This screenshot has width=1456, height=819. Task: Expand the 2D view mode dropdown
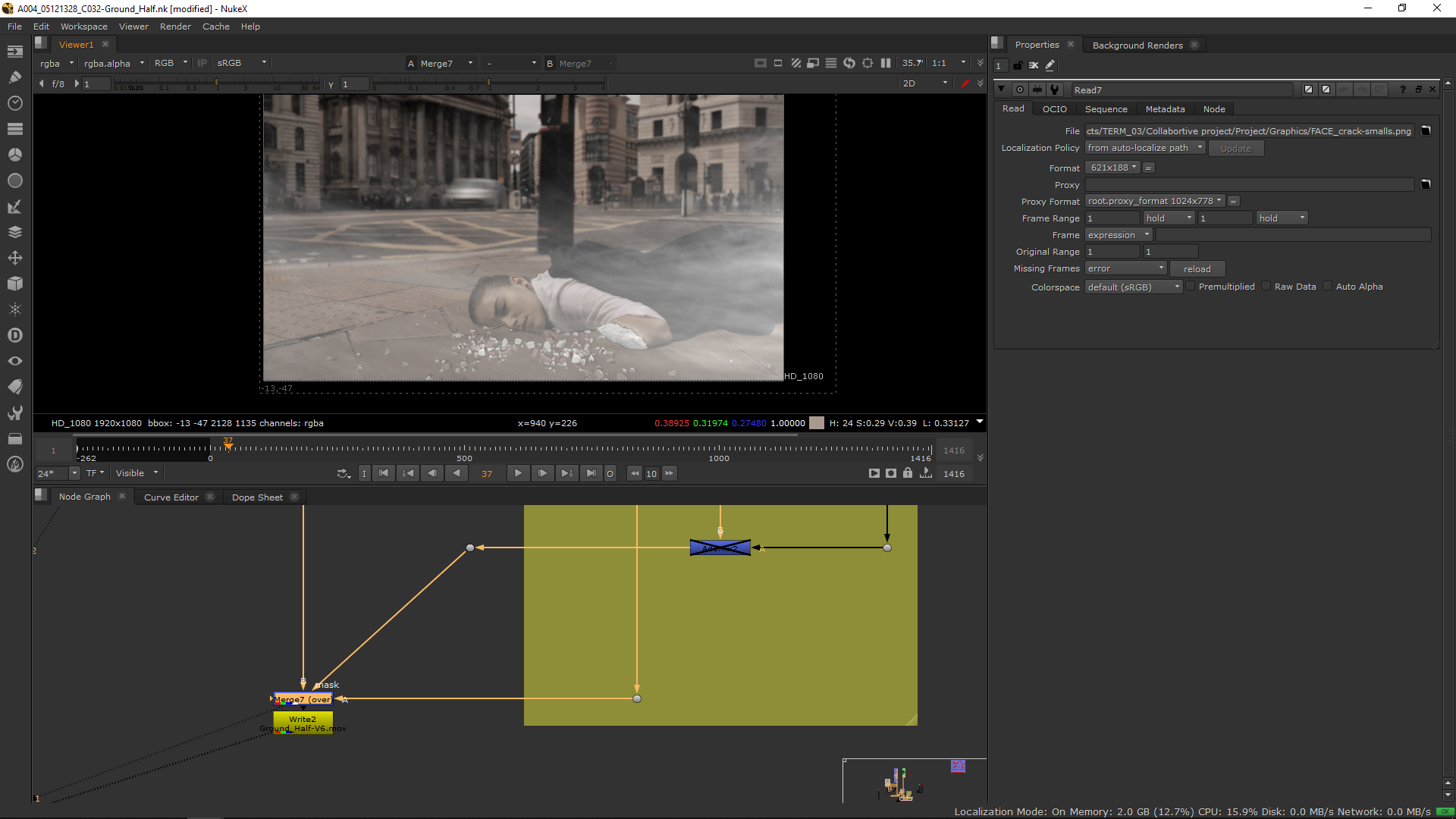pyautogui.click(x=925, y=83)
